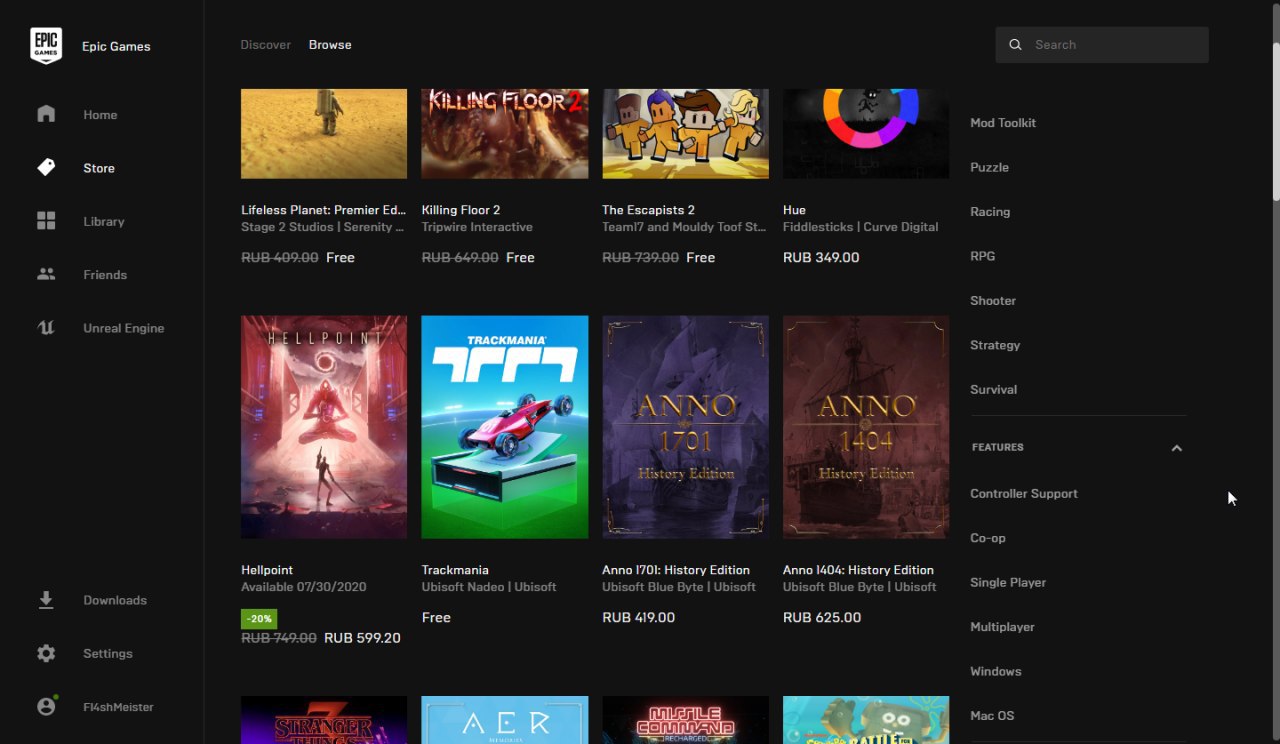The height and width of the screenshot is (744, 1280).
Task: Open Anno 1404 History Edition cover
Action: pos(866,427)
